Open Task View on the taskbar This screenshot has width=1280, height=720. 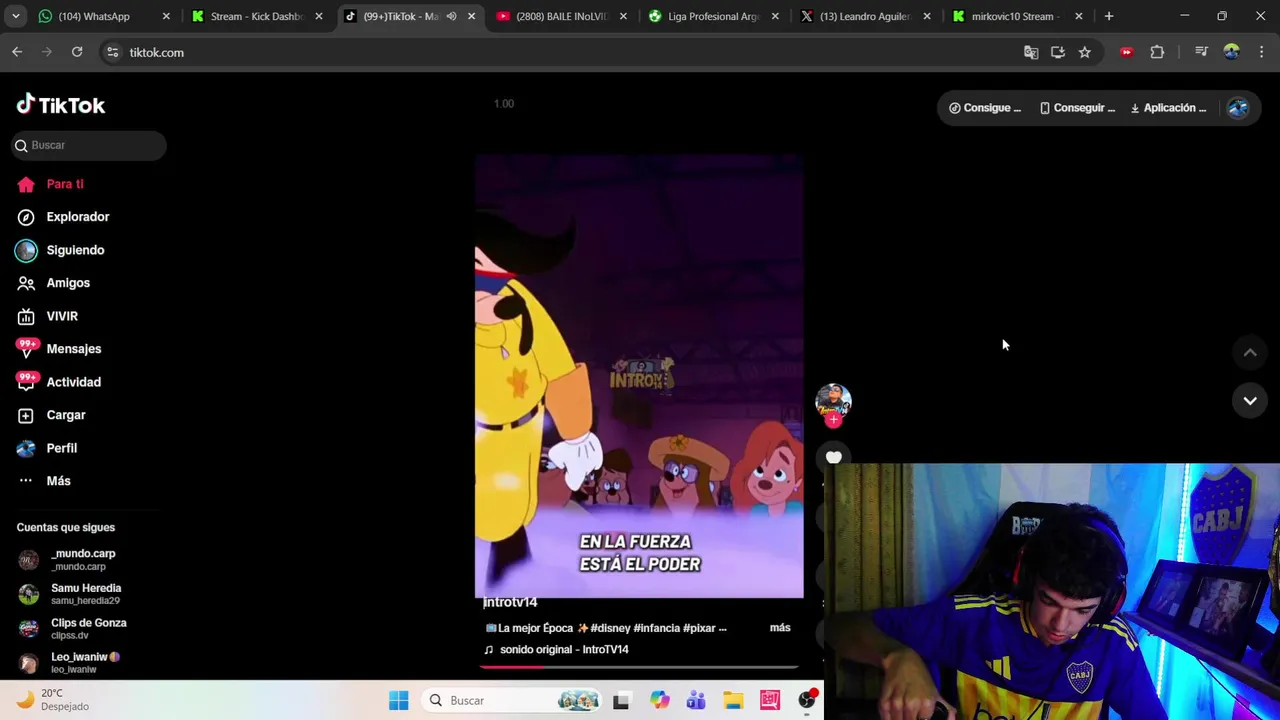point(621,701)
